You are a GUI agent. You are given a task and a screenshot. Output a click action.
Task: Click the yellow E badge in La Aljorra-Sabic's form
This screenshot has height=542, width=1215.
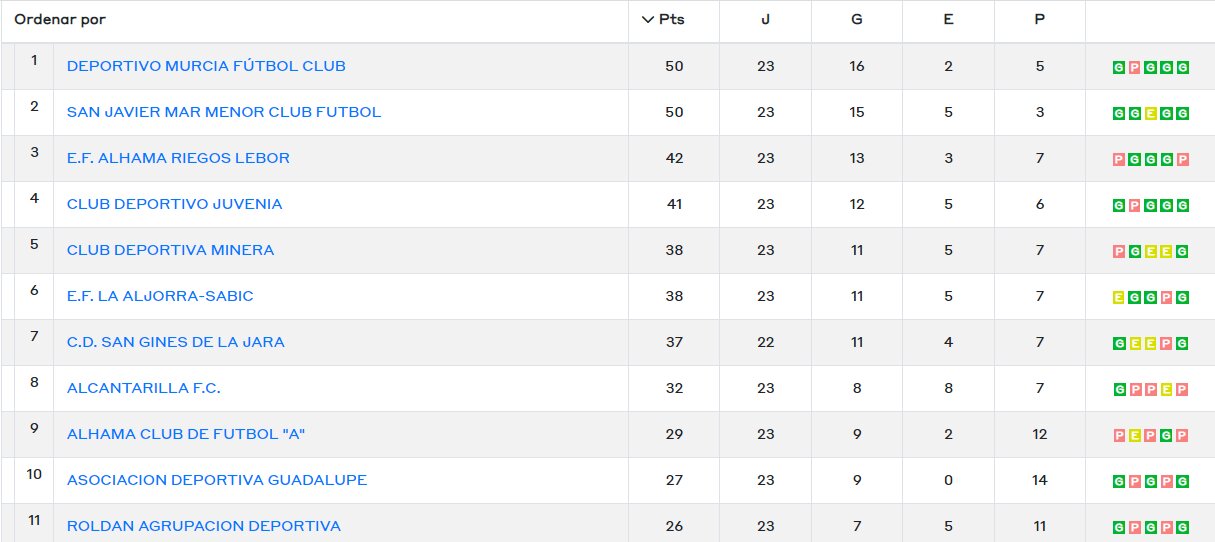[1119, 298]
